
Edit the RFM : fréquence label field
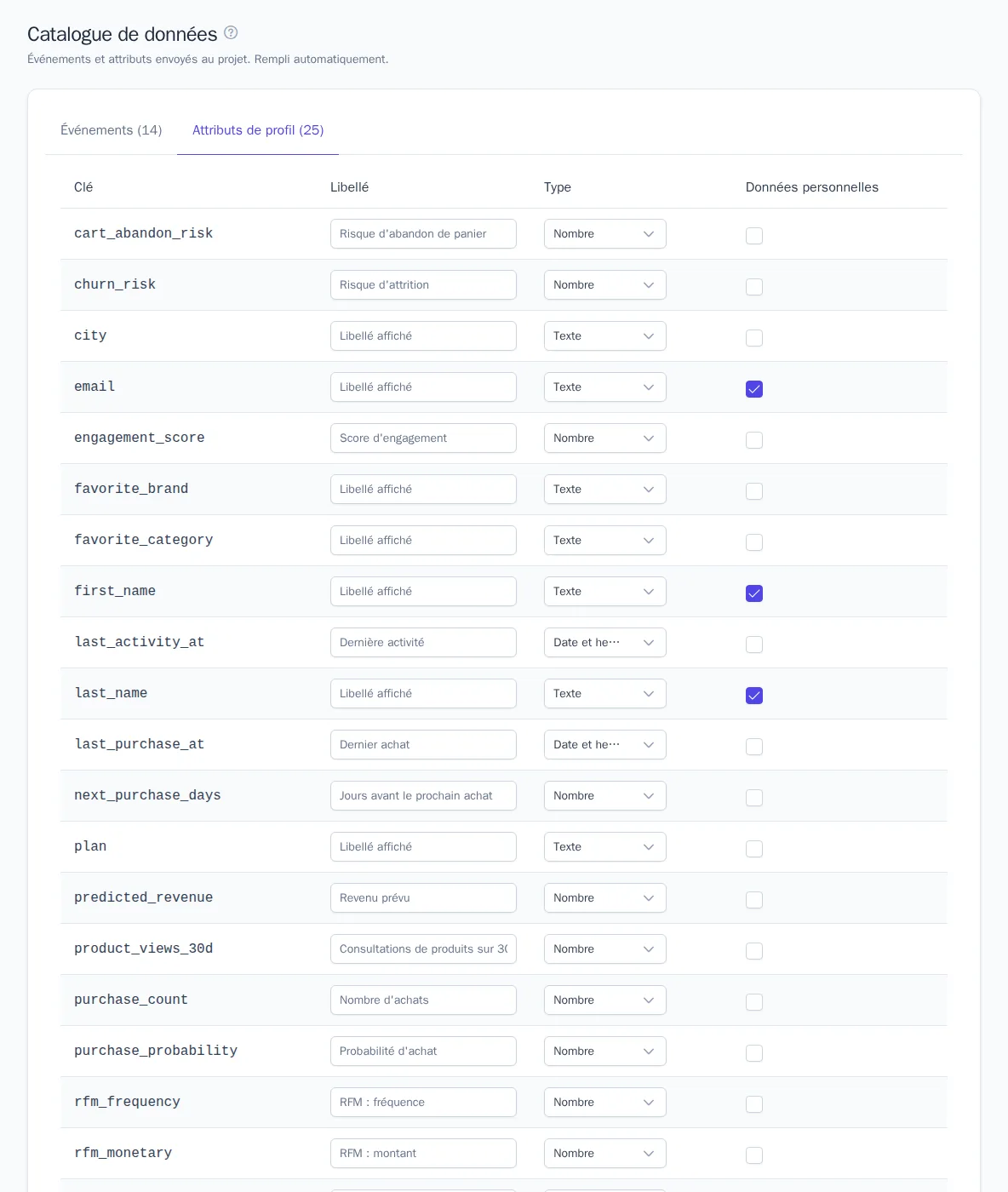tap(423, 1103)
